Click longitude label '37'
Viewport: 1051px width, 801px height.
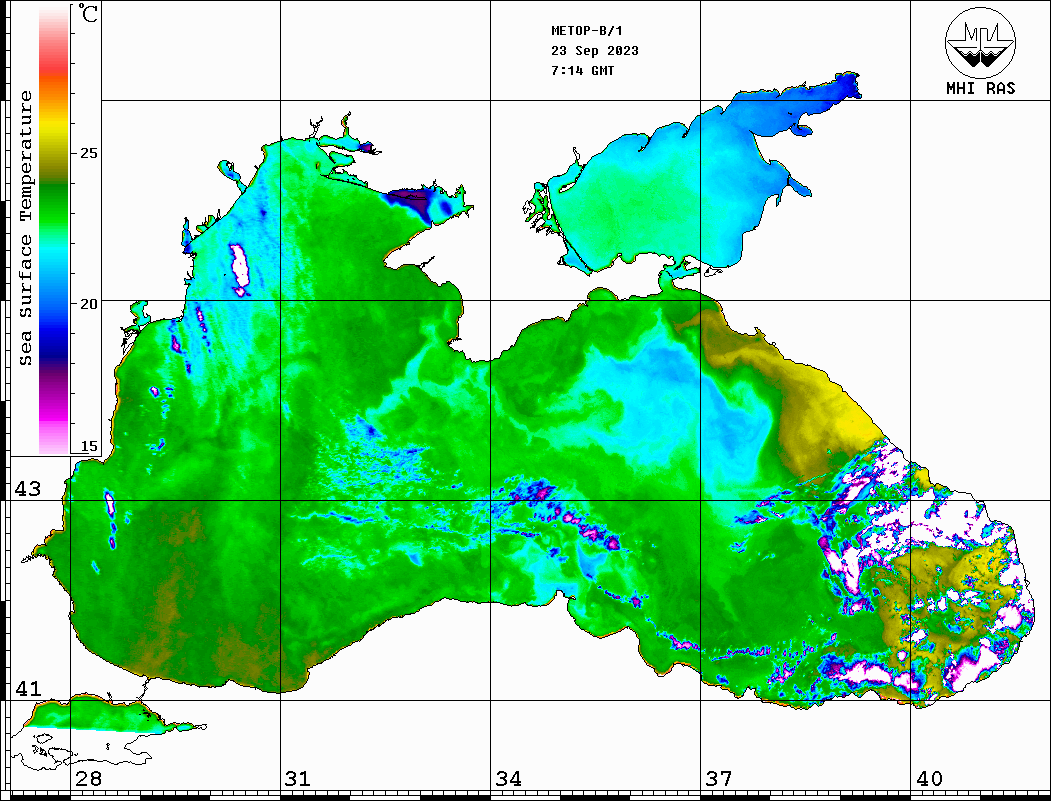pos(719,778)
